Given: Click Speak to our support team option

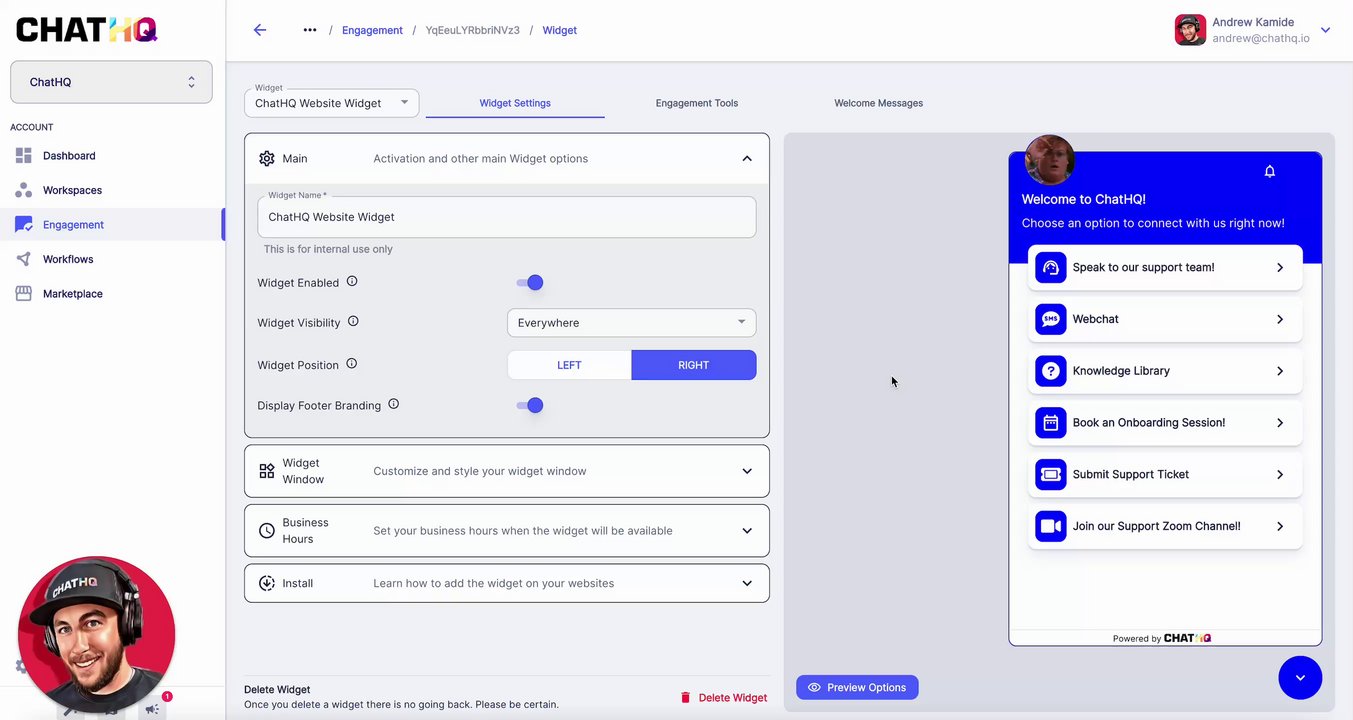Looking at the screenshot, I should point(1165,268).
